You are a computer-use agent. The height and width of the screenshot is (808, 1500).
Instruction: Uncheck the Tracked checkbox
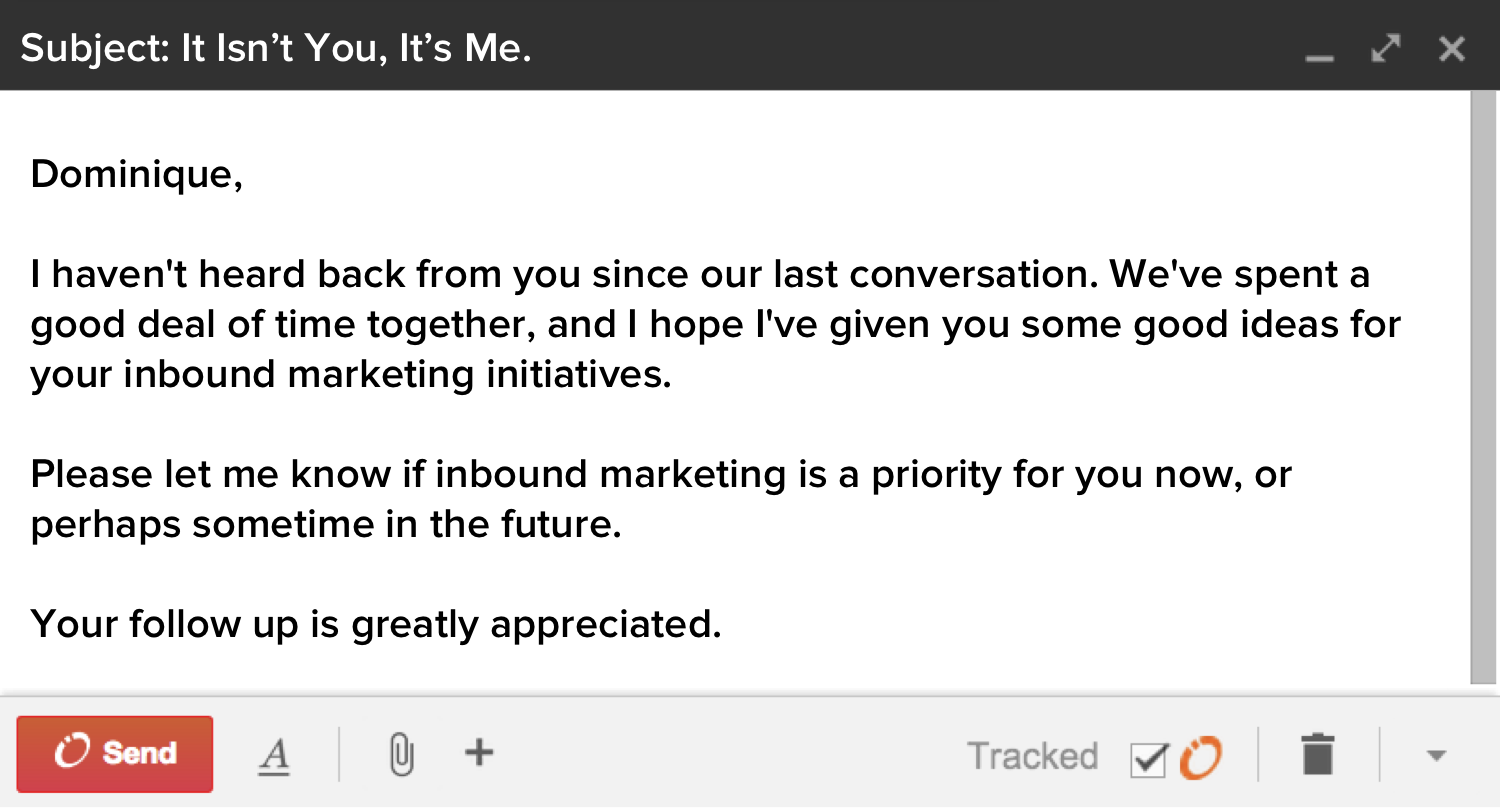(1149, 760)
